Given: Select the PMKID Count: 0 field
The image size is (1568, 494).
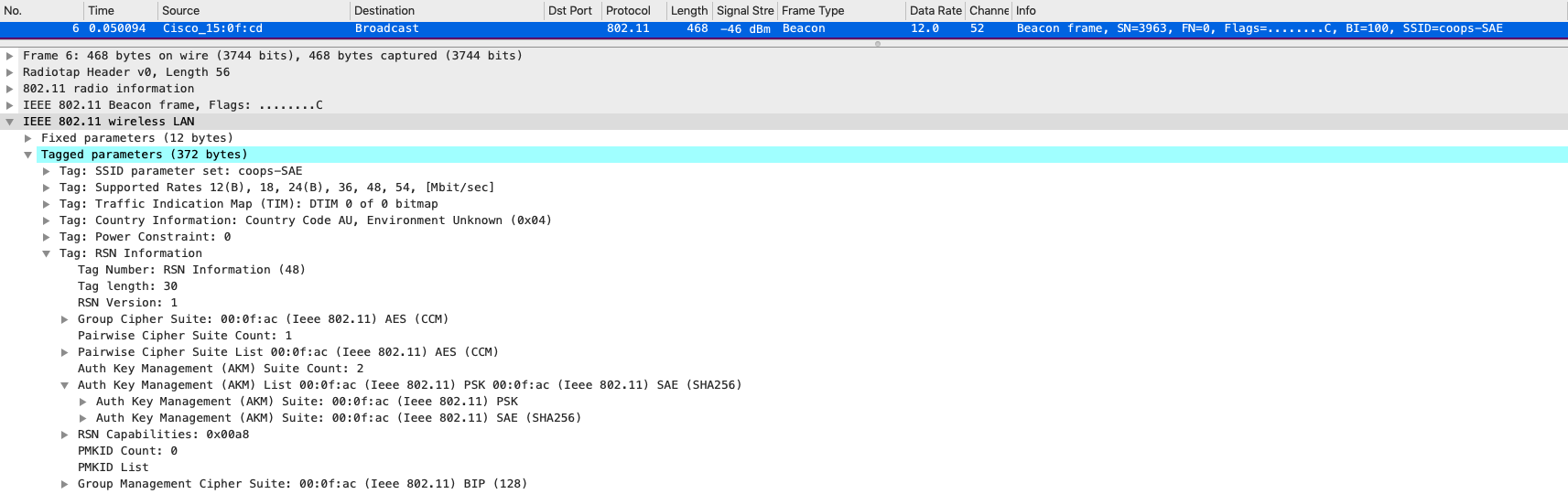Looking at the screenshot, I should click(127, 451).
